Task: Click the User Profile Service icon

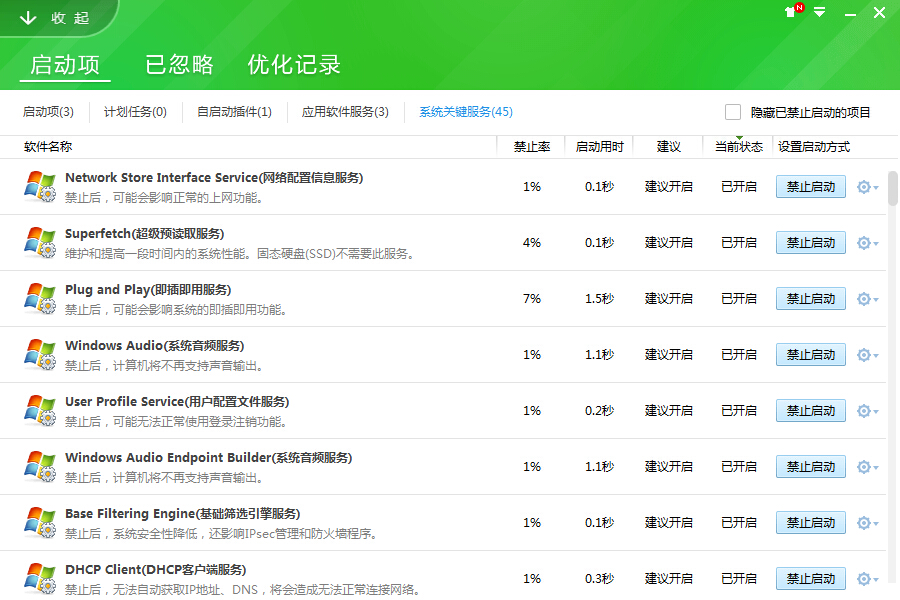Action: pyautogui.click(x=40, y=411)
